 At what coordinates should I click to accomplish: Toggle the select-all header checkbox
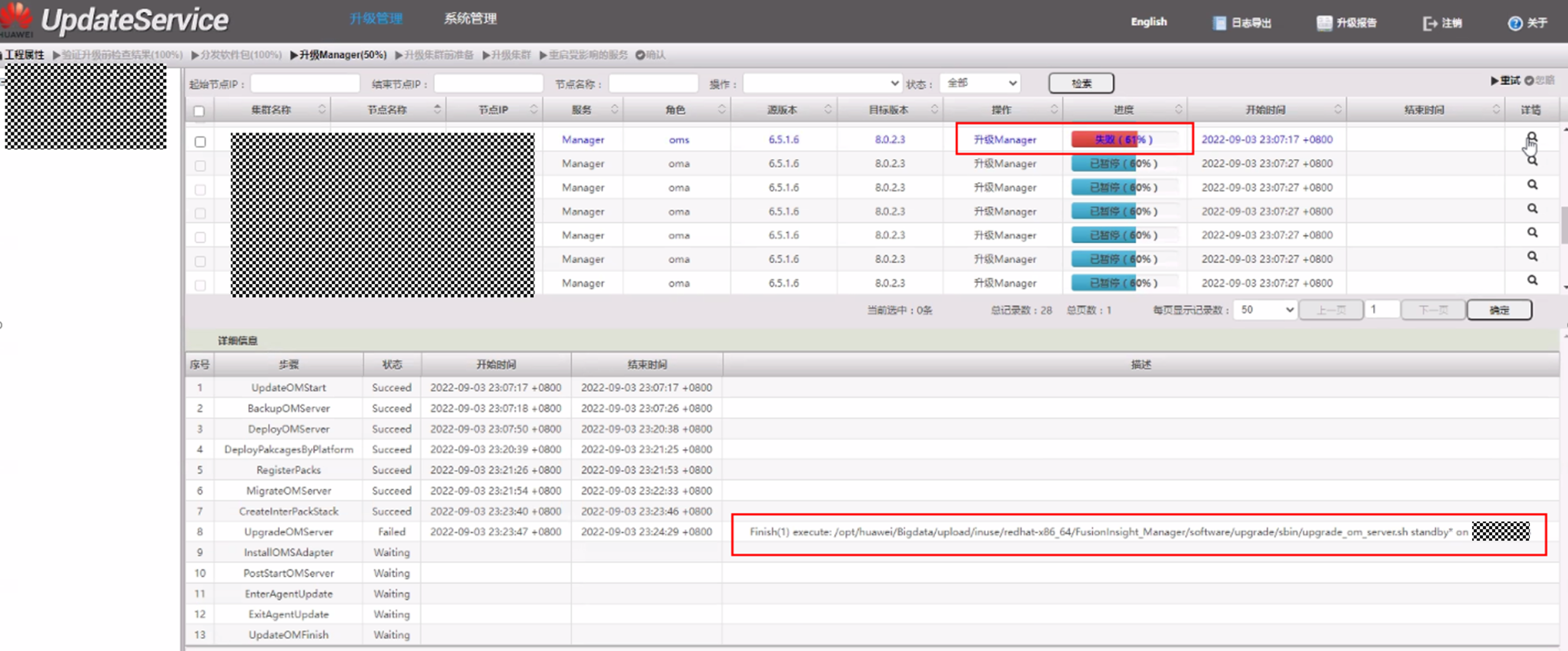click(x=199, y=111)
